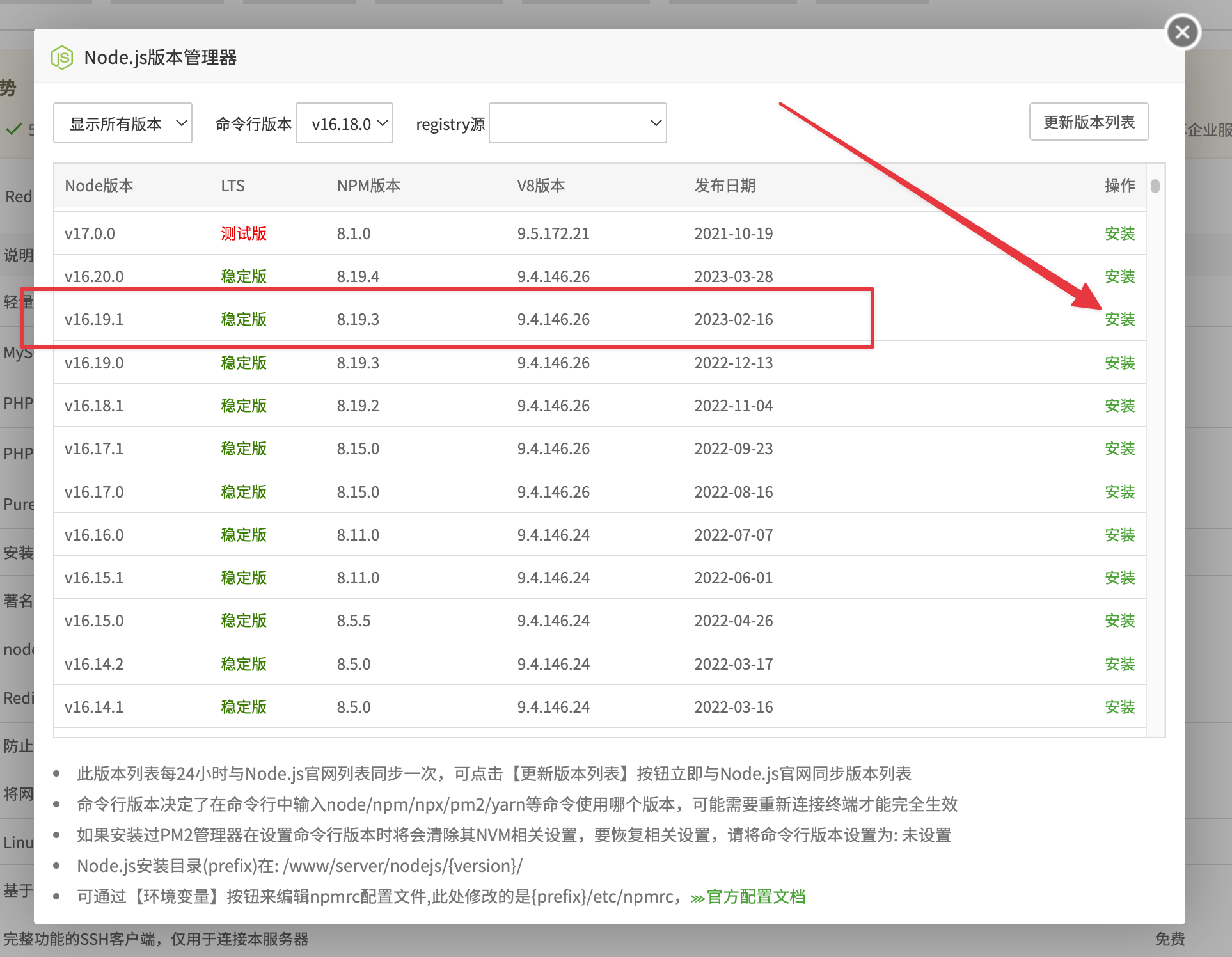Click the 2023-03-28 release date cell
This screenshot has width=1232, height=957.
(x=734, y=276)
